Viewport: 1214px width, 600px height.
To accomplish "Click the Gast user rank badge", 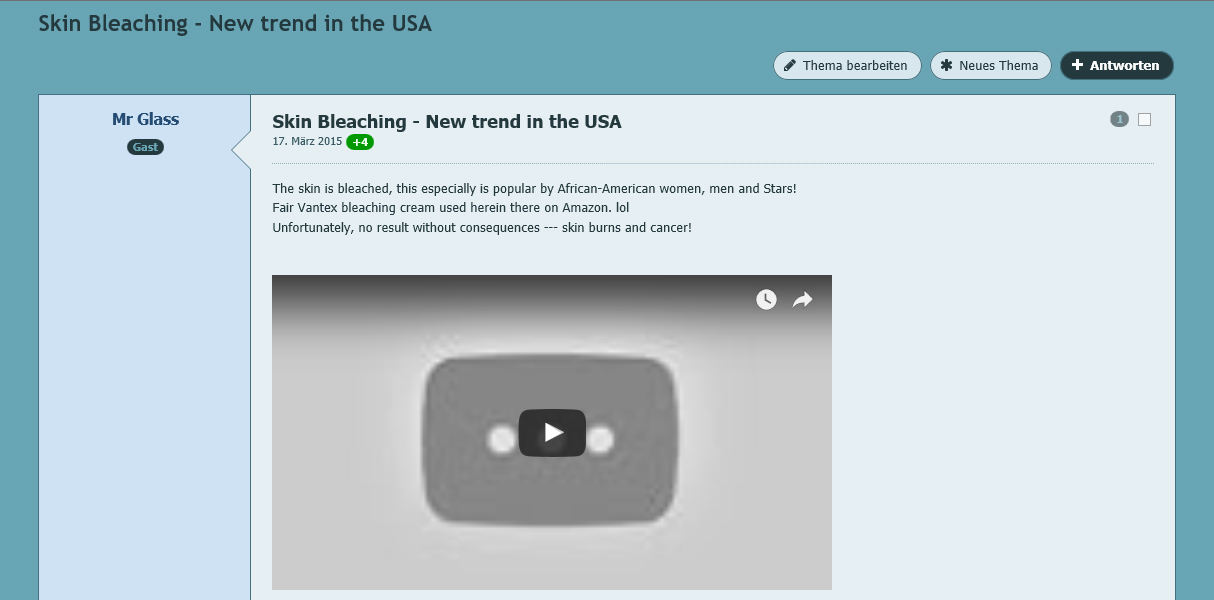I will point(145,147).
